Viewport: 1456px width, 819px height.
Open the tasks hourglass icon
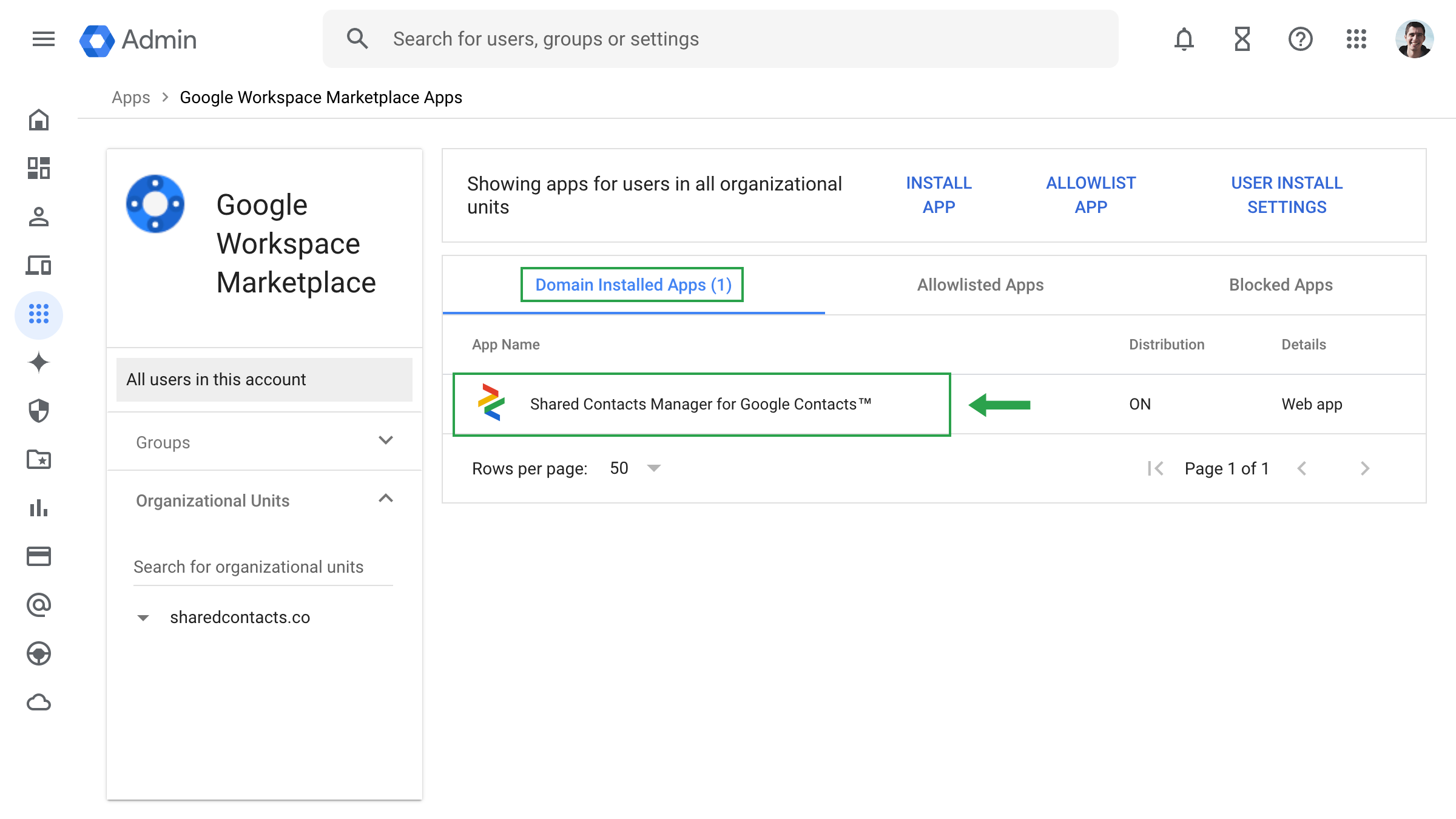[1242, 39]
